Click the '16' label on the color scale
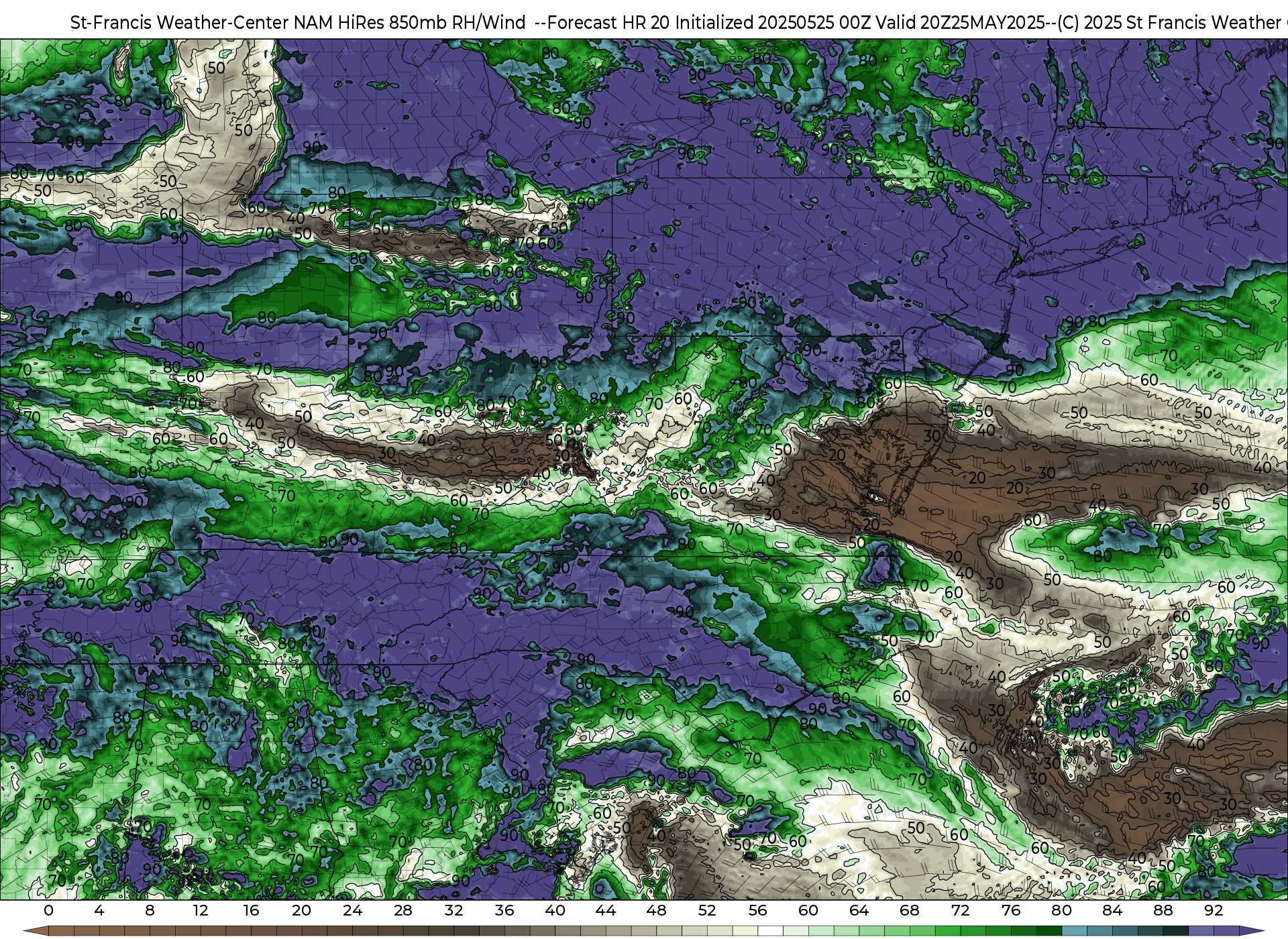The height and width of the screenshot is (939, 1288). [251, 910]
